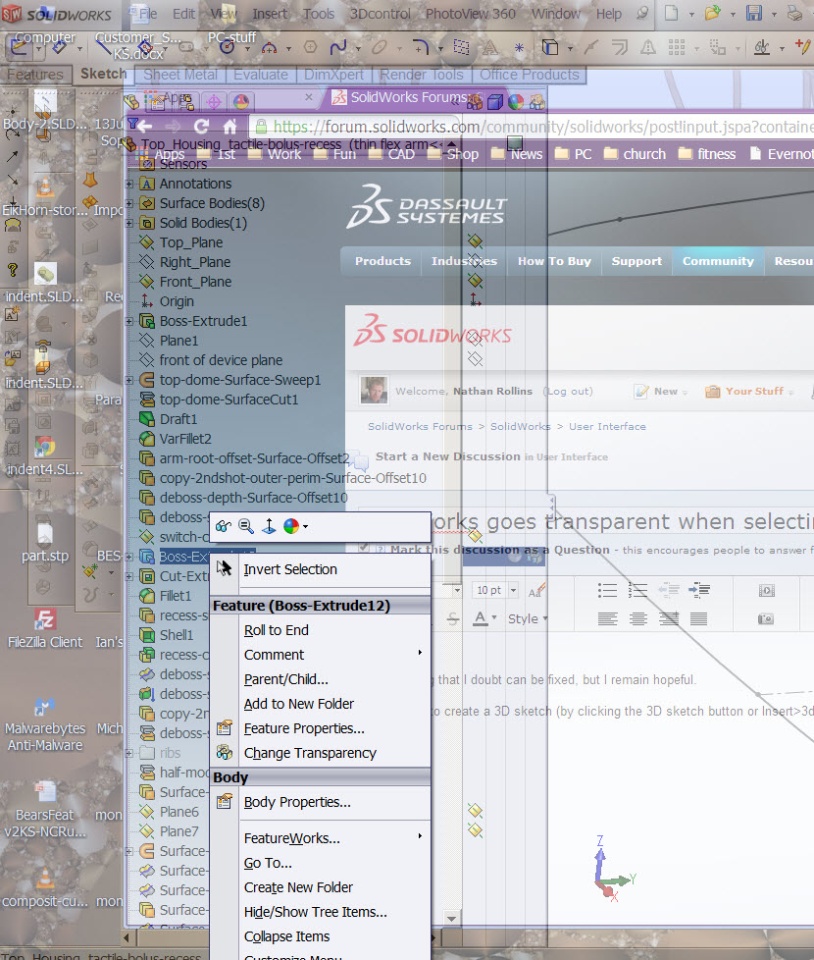Image resolution: width=814 pixels, height=960 pixels.
Task: Click bulleted list icon in forum editor
Action: [x=607, y=590]
